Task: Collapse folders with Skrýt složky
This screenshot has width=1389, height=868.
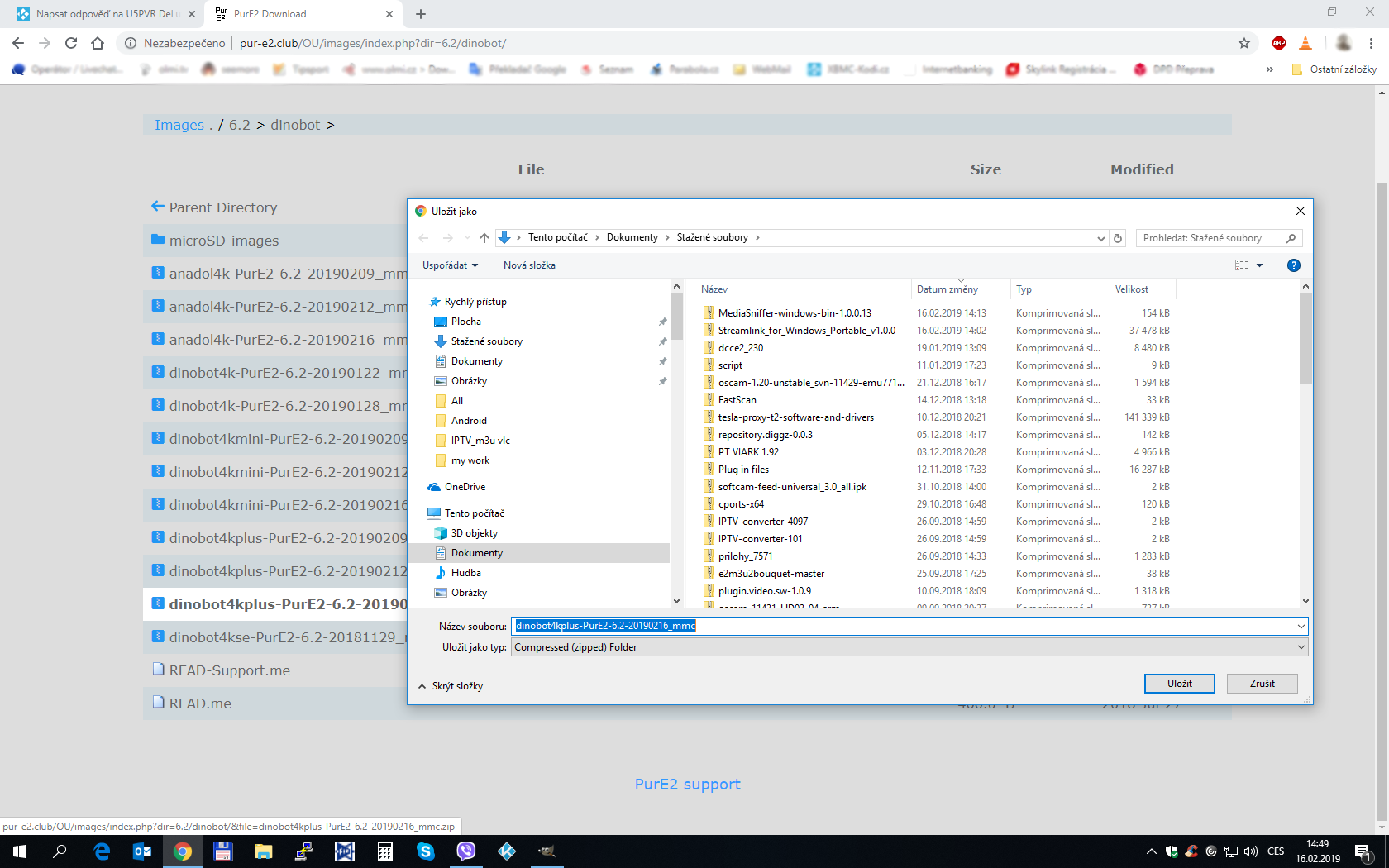Action: click(x=451, y=686)
